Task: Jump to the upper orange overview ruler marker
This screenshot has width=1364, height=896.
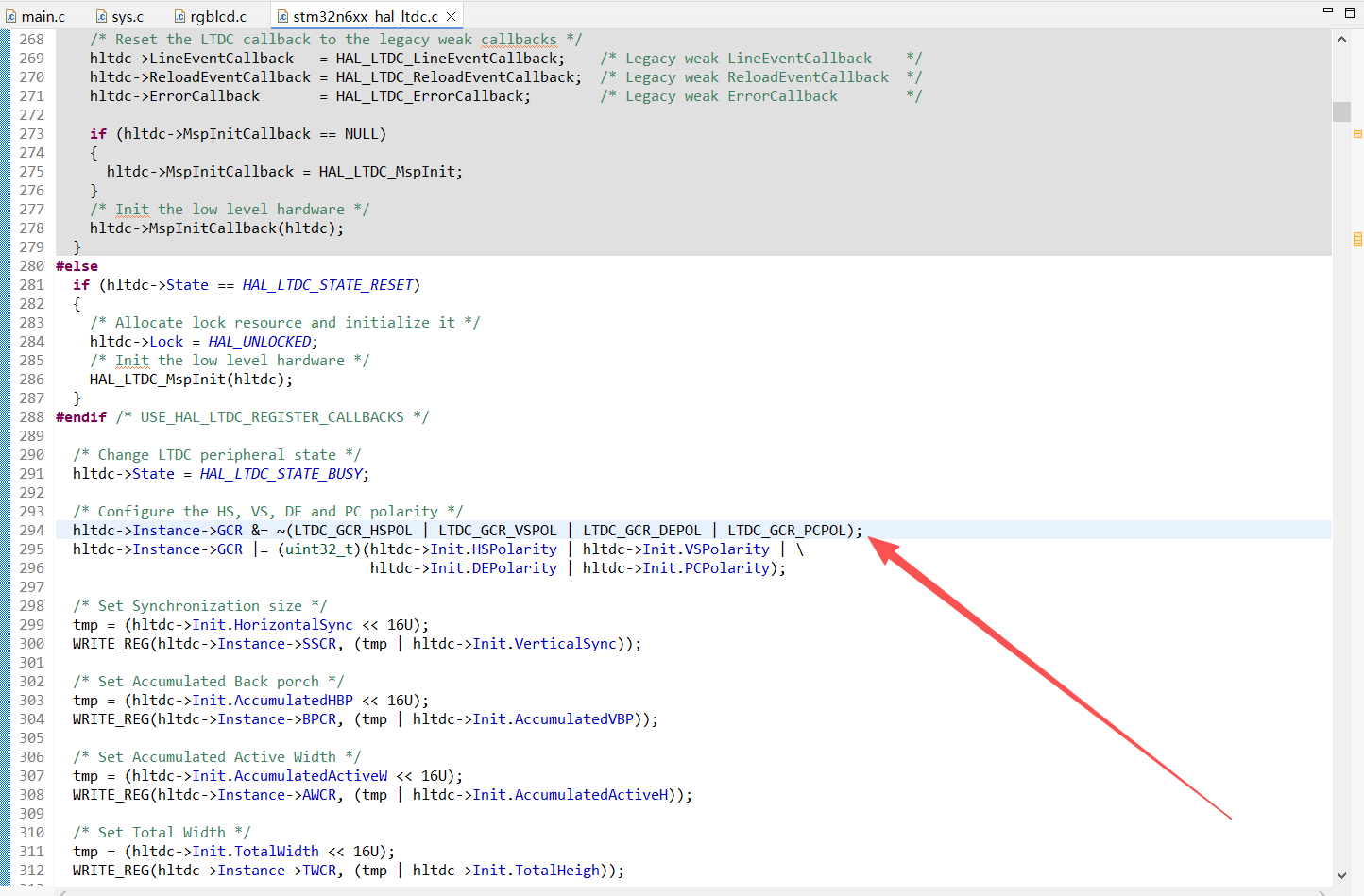Action: pyautogui.click(x=1357, y=134)
